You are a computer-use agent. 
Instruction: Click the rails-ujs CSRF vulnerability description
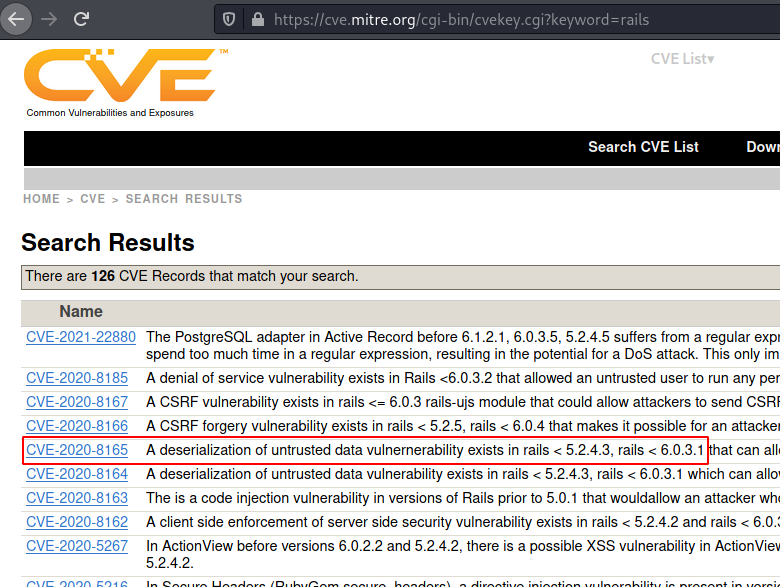pos(463,402)
